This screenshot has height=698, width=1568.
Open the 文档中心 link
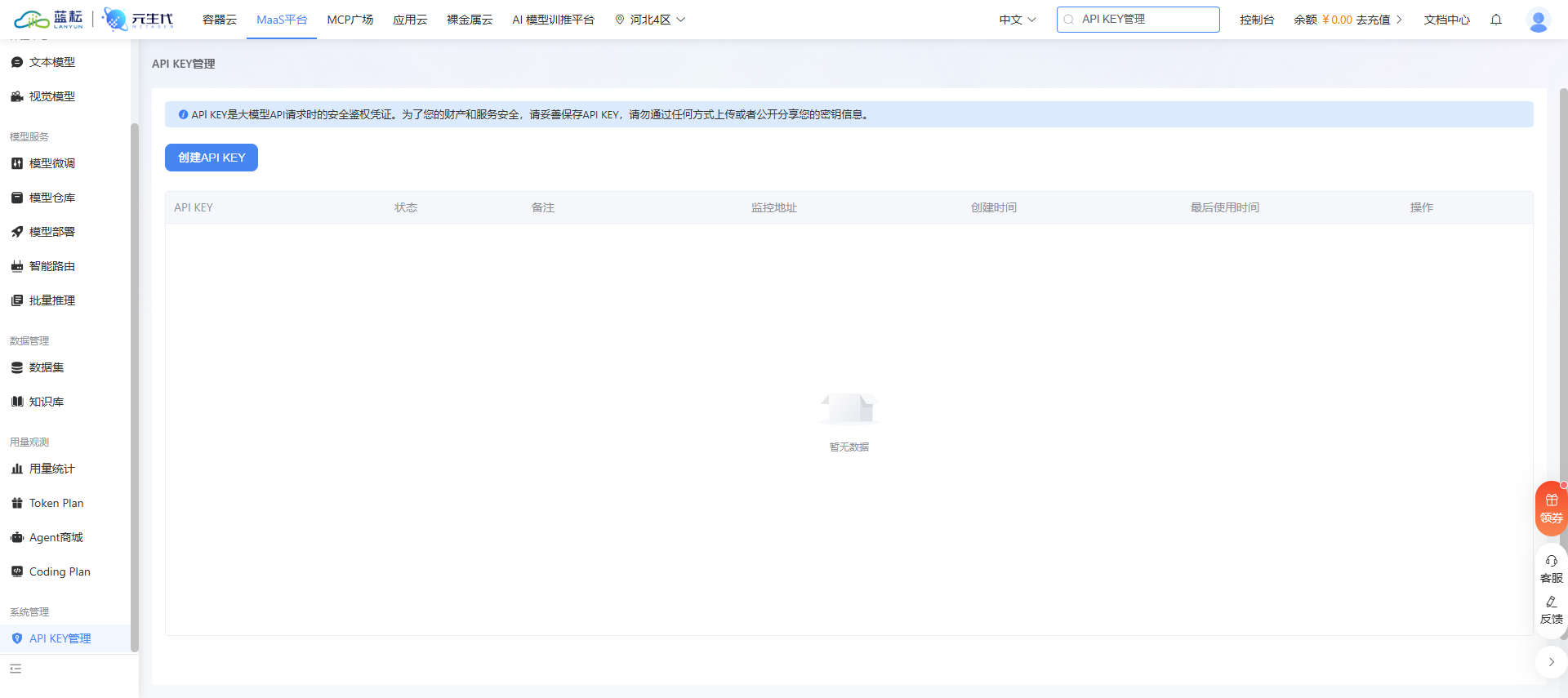point(1447,20)
